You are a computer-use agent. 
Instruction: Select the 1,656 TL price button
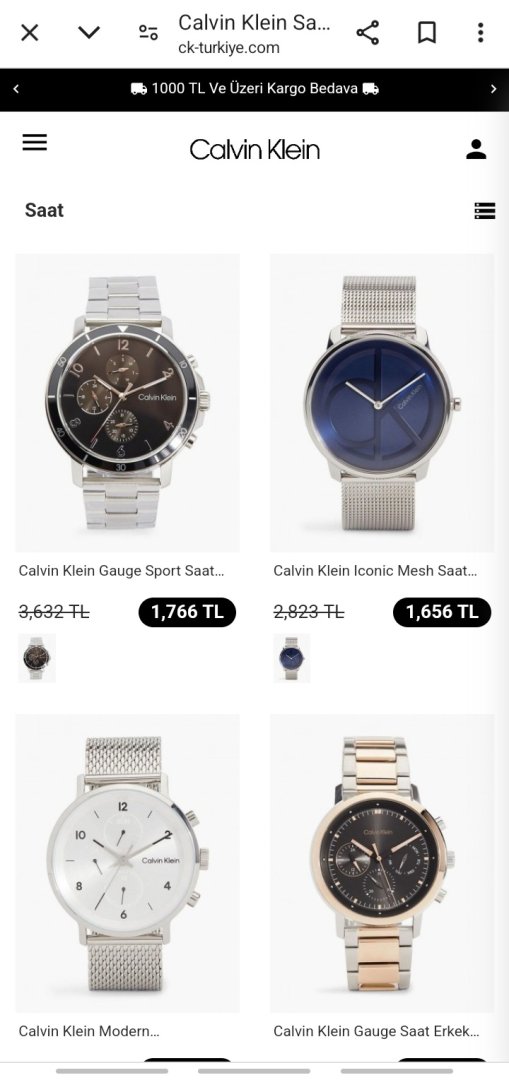tap(442, 612)
